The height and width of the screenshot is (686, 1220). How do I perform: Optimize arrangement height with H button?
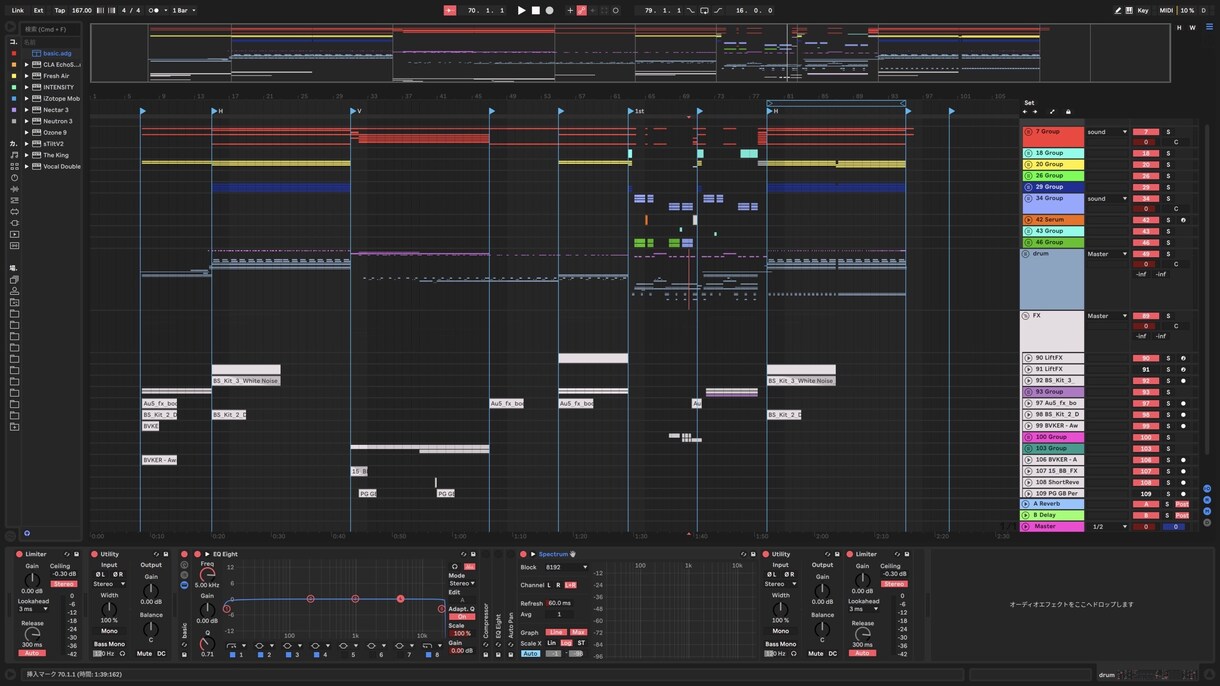1179,28
